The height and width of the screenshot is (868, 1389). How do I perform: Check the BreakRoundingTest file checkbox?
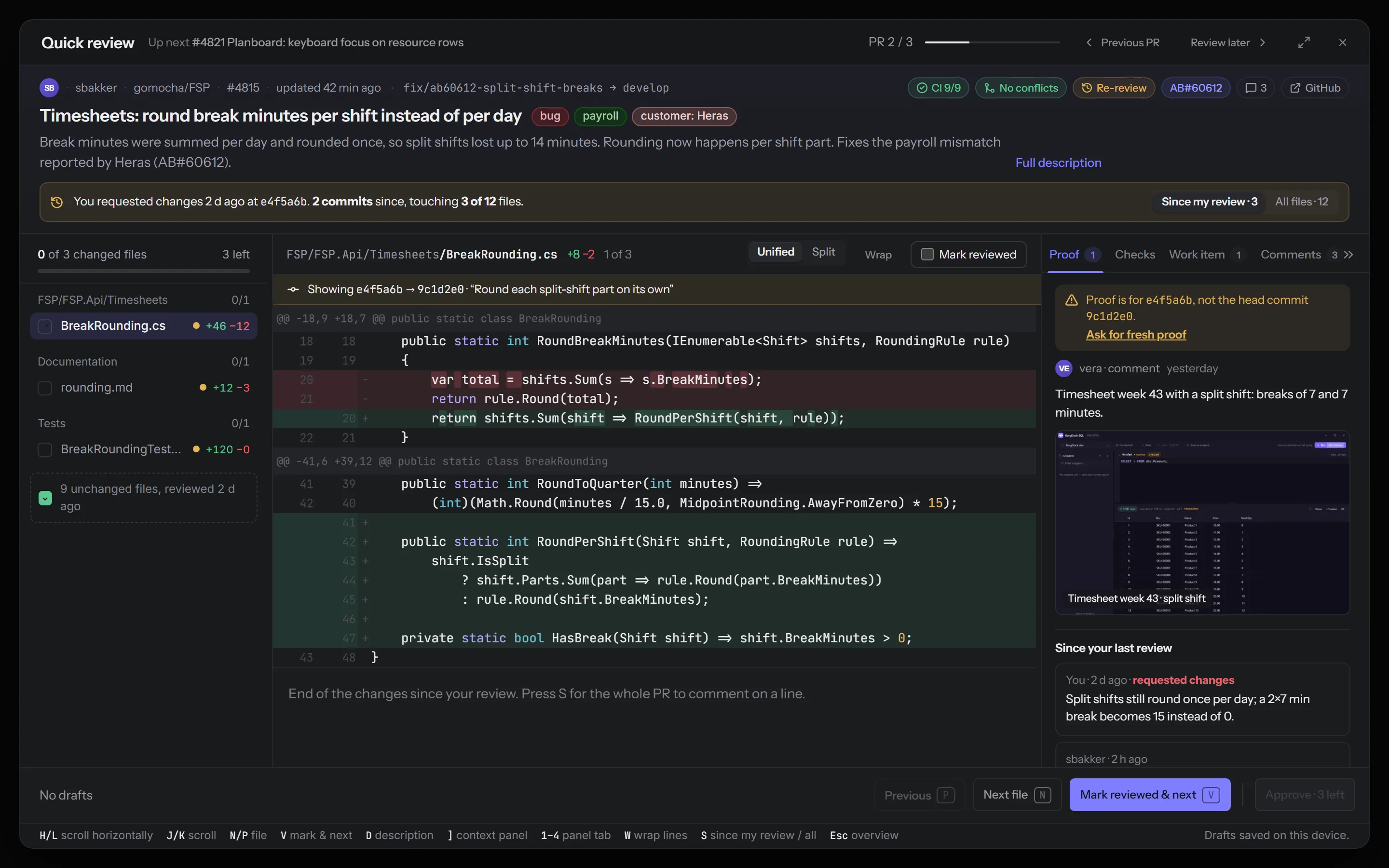coord(45,449)
